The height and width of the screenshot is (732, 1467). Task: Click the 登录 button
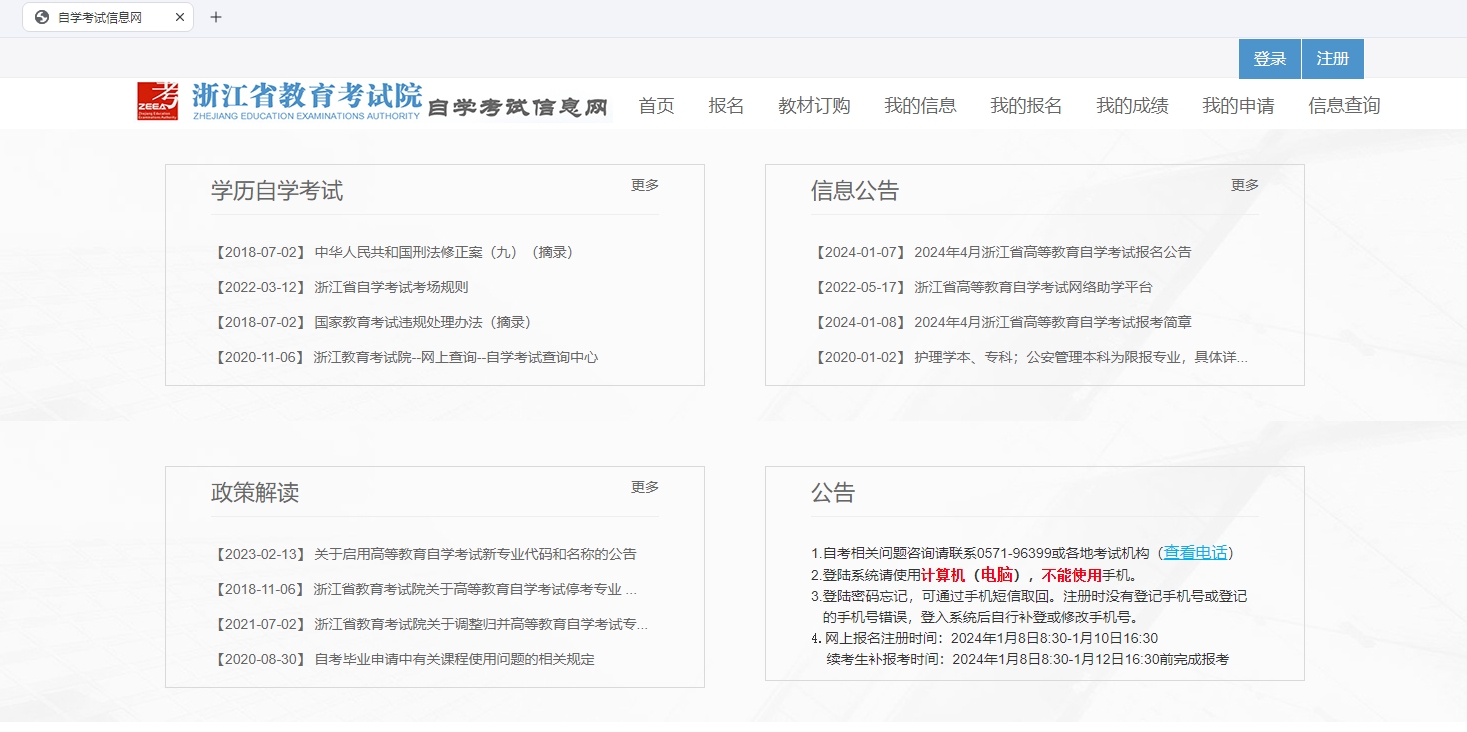[x=1268, y=58]
